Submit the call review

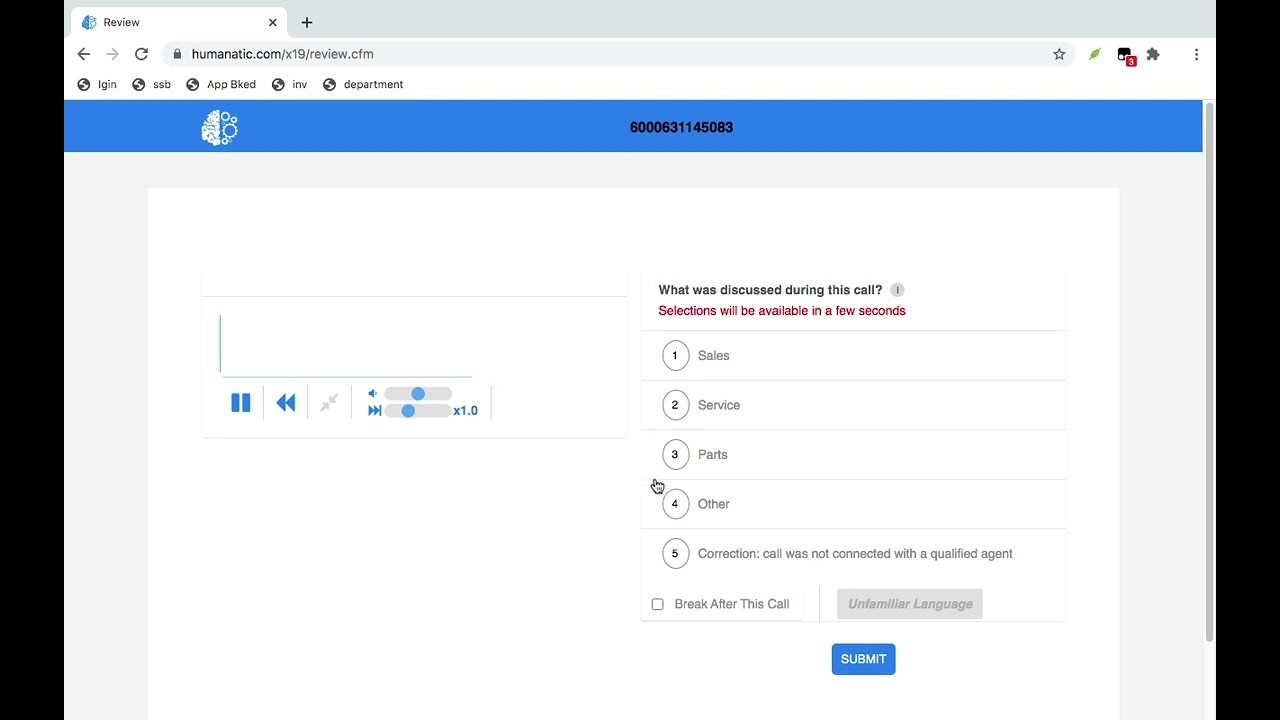[863, 659]
